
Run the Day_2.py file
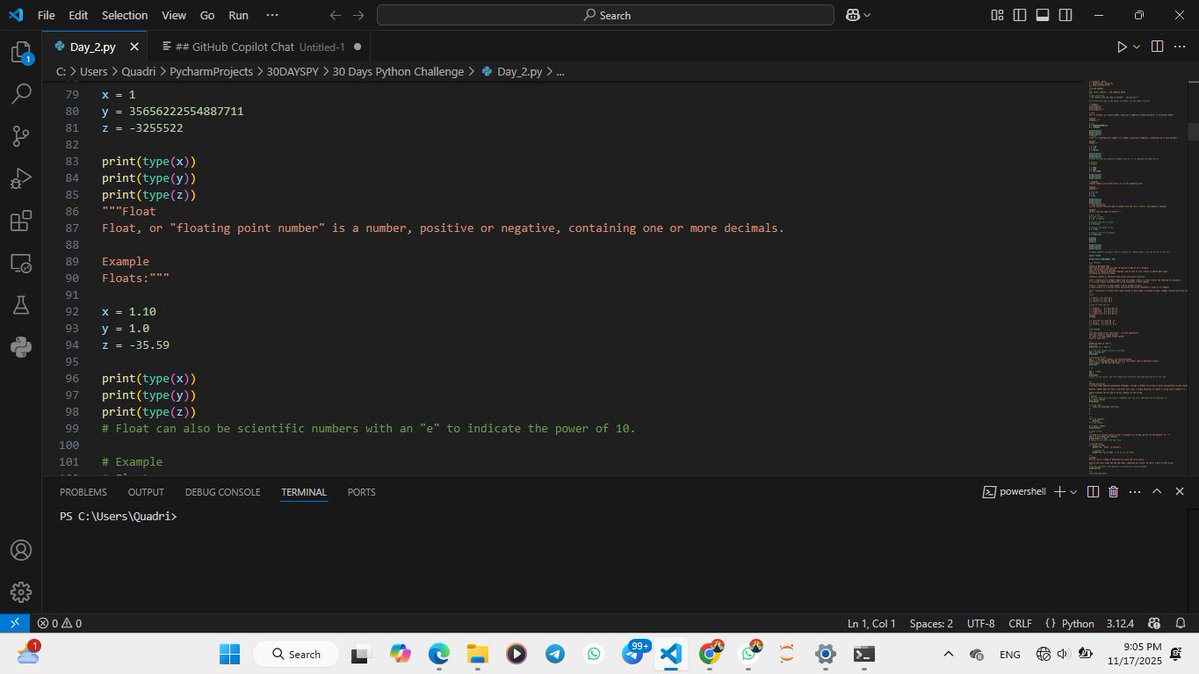click(x=1121, y=46)
